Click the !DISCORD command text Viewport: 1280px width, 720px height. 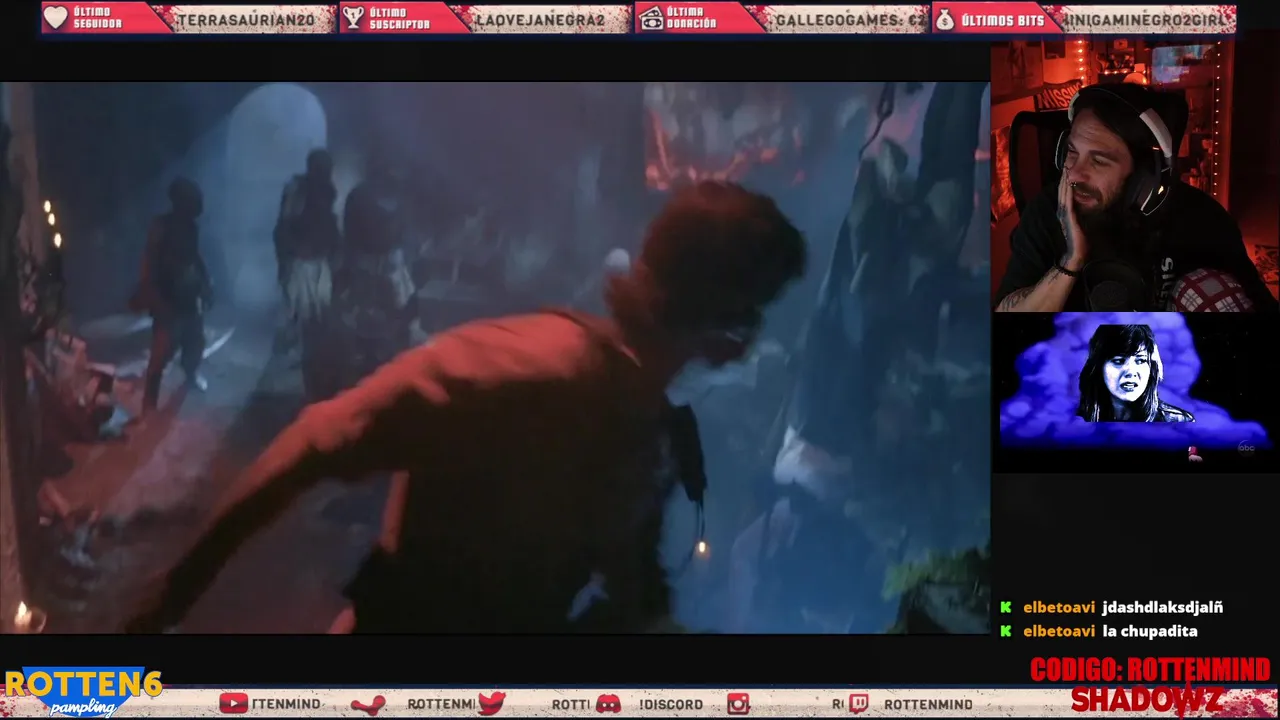click(671, 705)
